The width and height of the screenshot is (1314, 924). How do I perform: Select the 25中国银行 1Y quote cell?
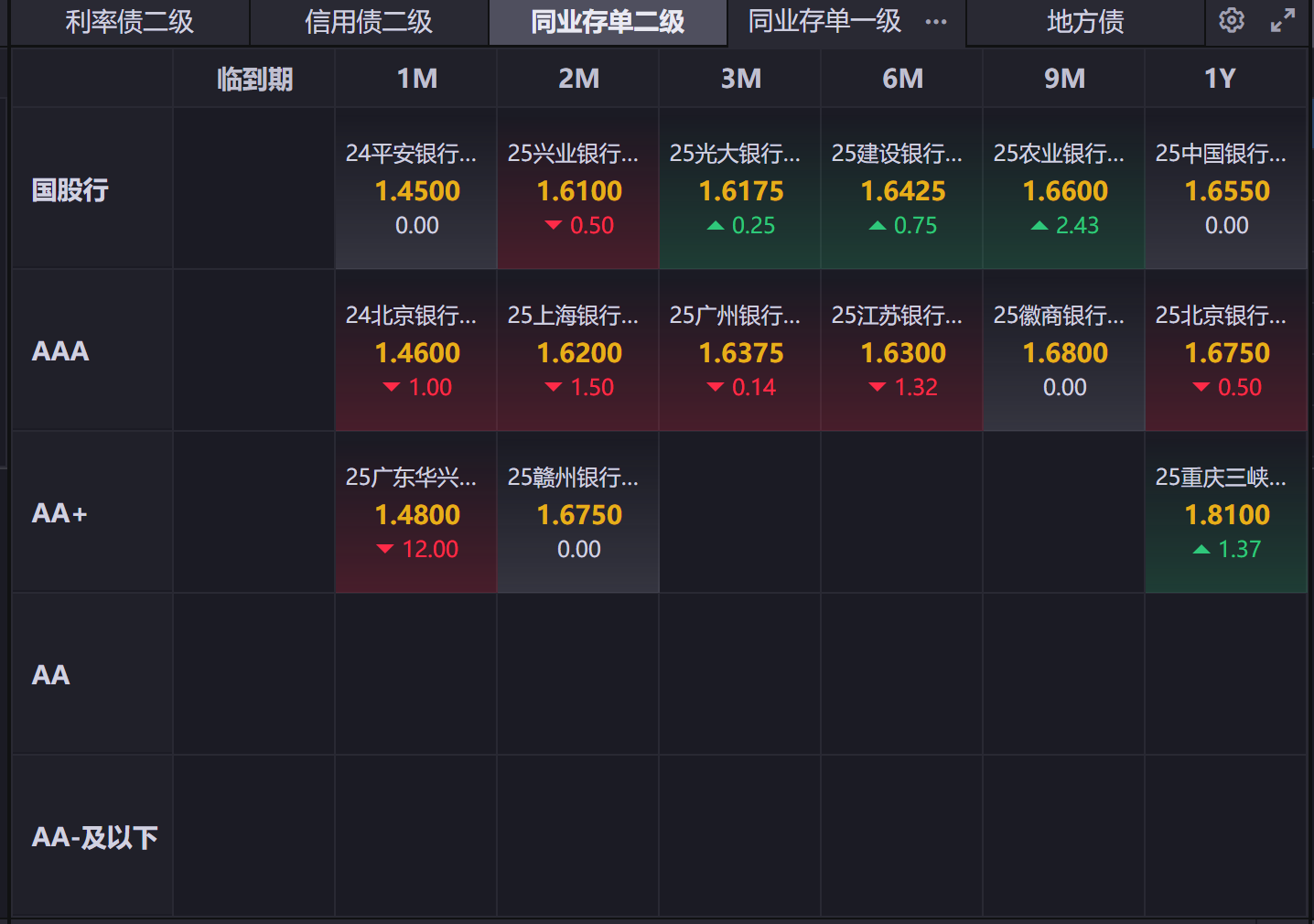pos(1226,189)
